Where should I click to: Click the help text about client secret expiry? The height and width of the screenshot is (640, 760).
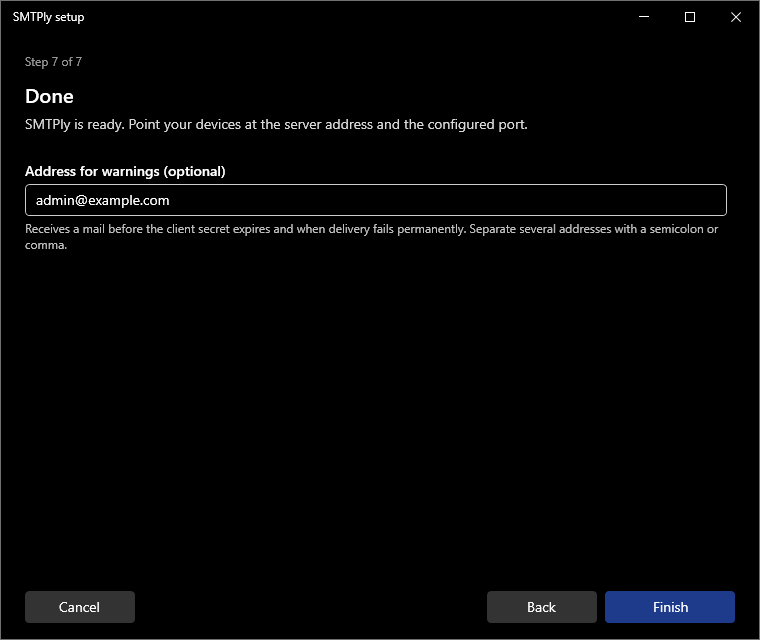[372, 237]
